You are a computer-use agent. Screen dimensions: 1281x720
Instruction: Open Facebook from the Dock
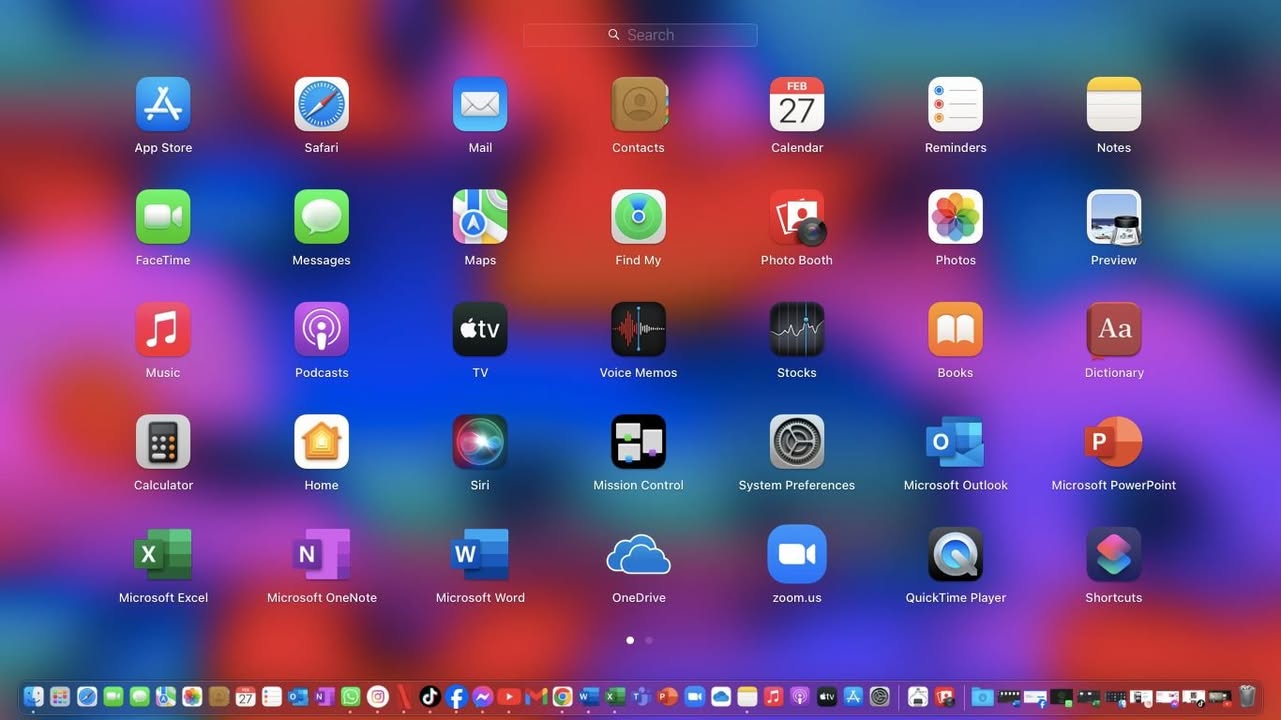coord(457,697)
